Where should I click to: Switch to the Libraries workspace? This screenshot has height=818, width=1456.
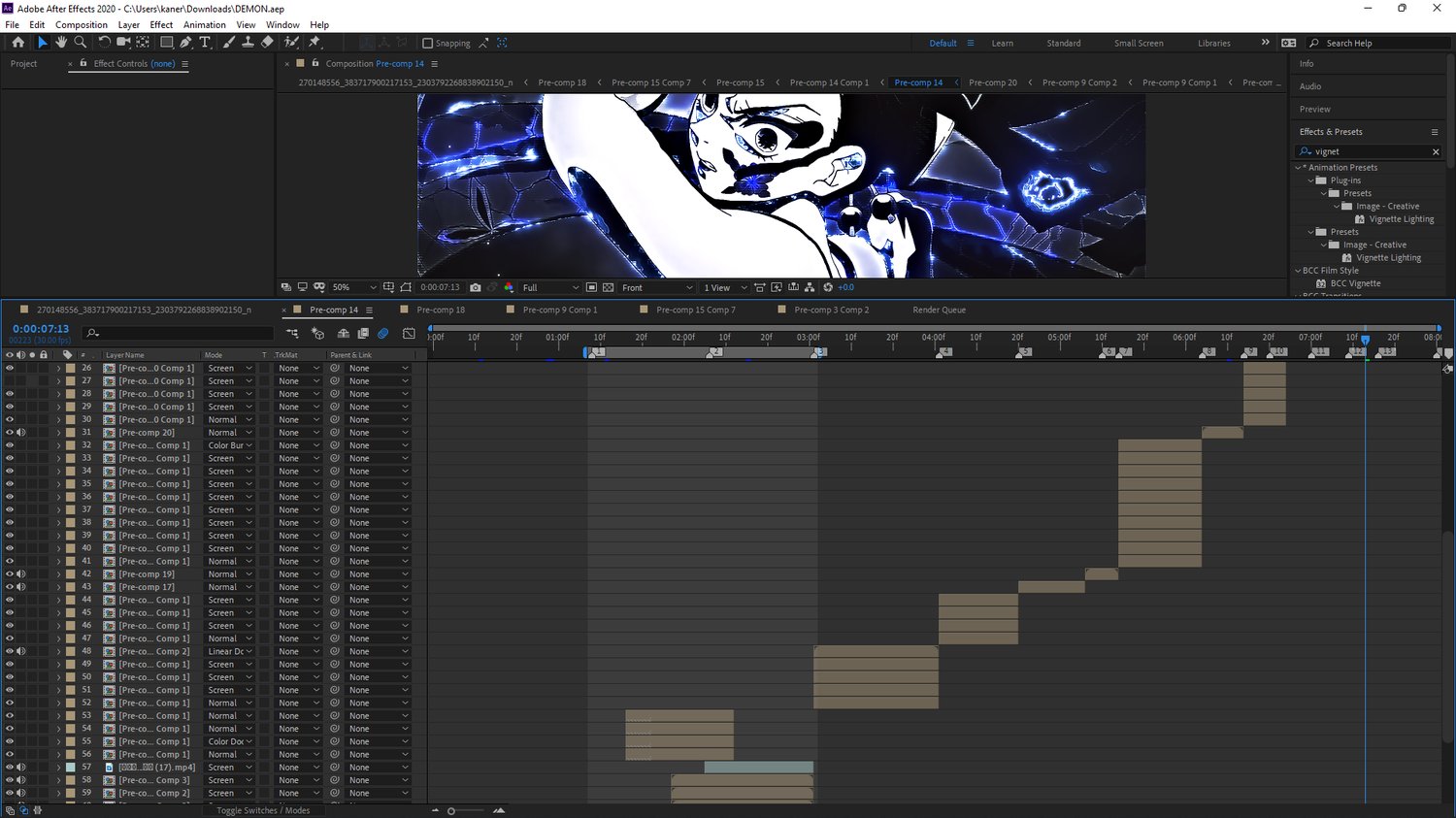pyautogui.click(x=1214, y=44)
